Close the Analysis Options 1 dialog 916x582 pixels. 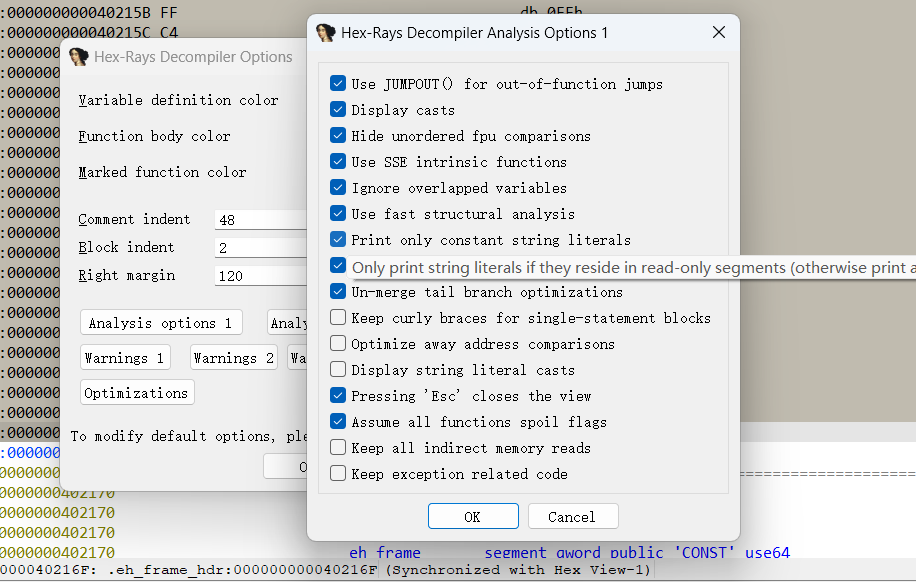click(719, 32)
